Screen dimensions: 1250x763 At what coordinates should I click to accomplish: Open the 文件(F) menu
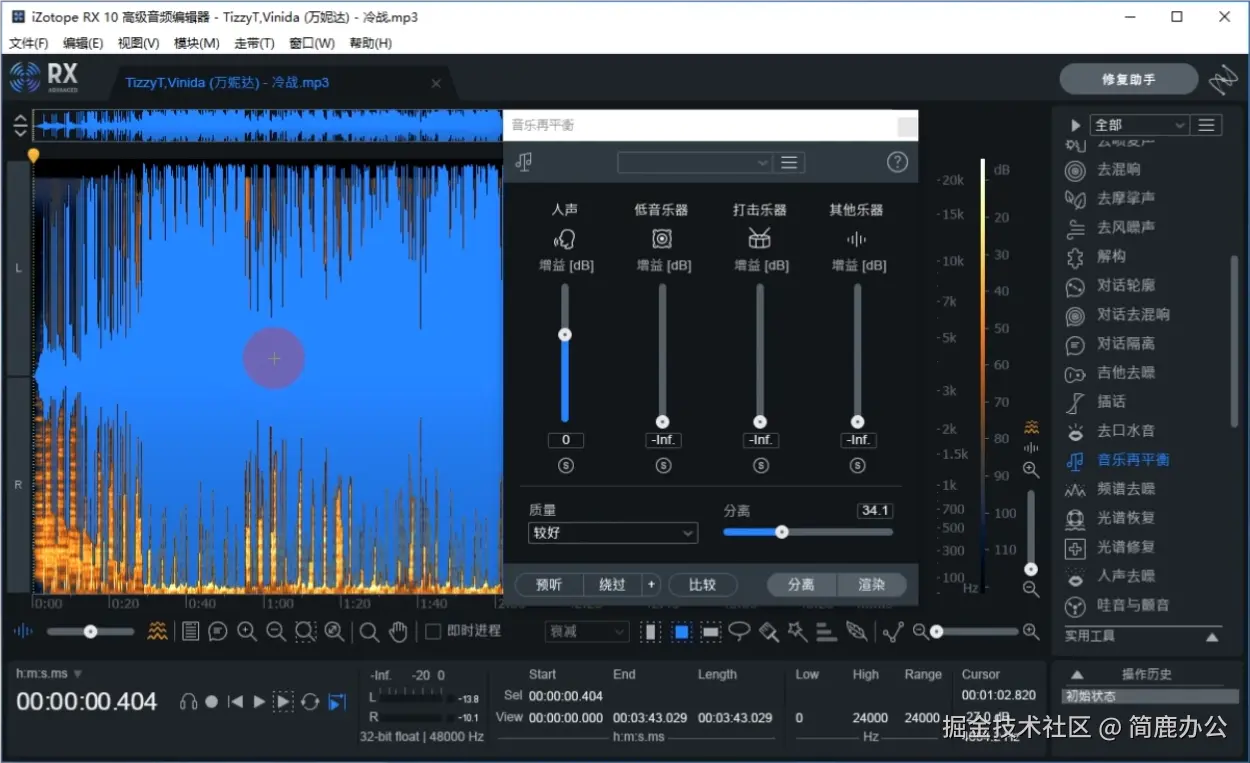(x=28, y=43)
